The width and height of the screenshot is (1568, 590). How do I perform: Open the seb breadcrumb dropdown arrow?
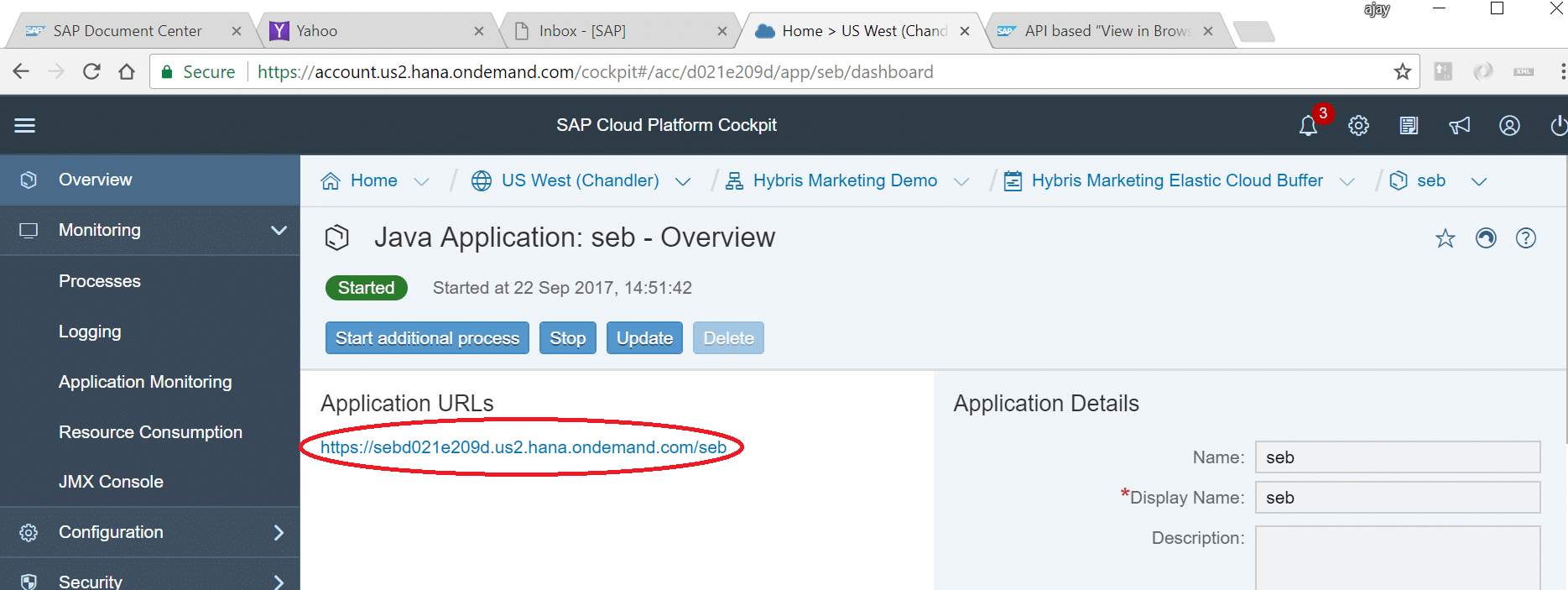(x=1478, y=181)
